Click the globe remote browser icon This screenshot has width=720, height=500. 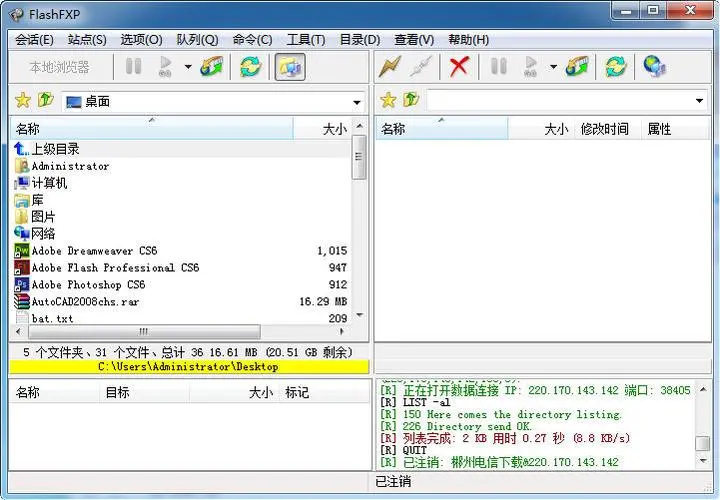click(654, 67)
